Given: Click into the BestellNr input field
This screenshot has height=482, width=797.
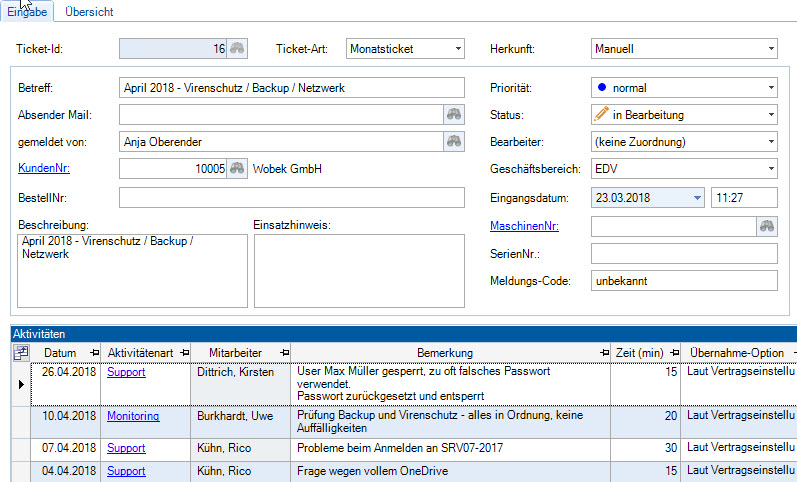Looking at the screenshot, I should point(291,198).
